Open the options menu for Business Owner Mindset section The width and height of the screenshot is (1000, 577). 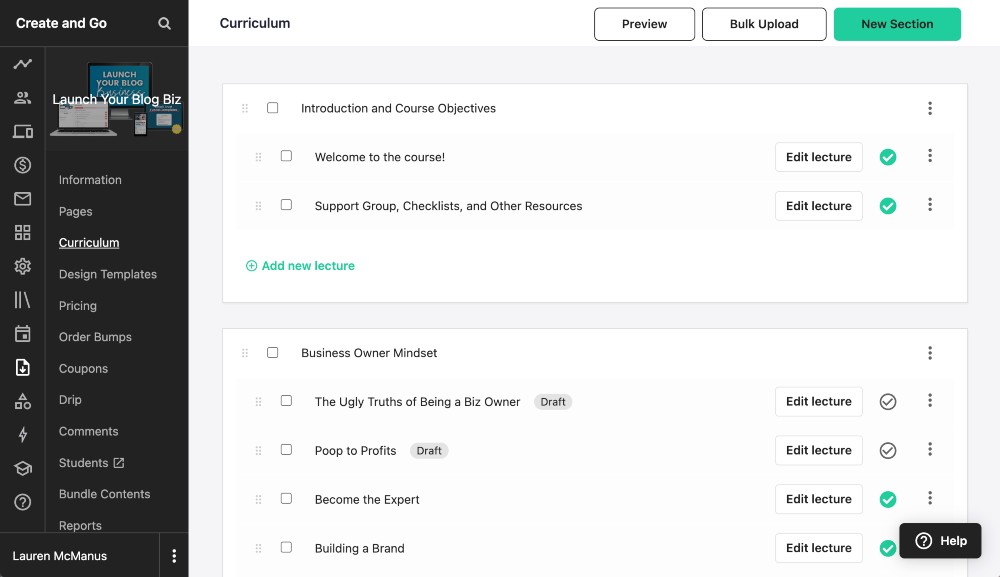point(930,353)
